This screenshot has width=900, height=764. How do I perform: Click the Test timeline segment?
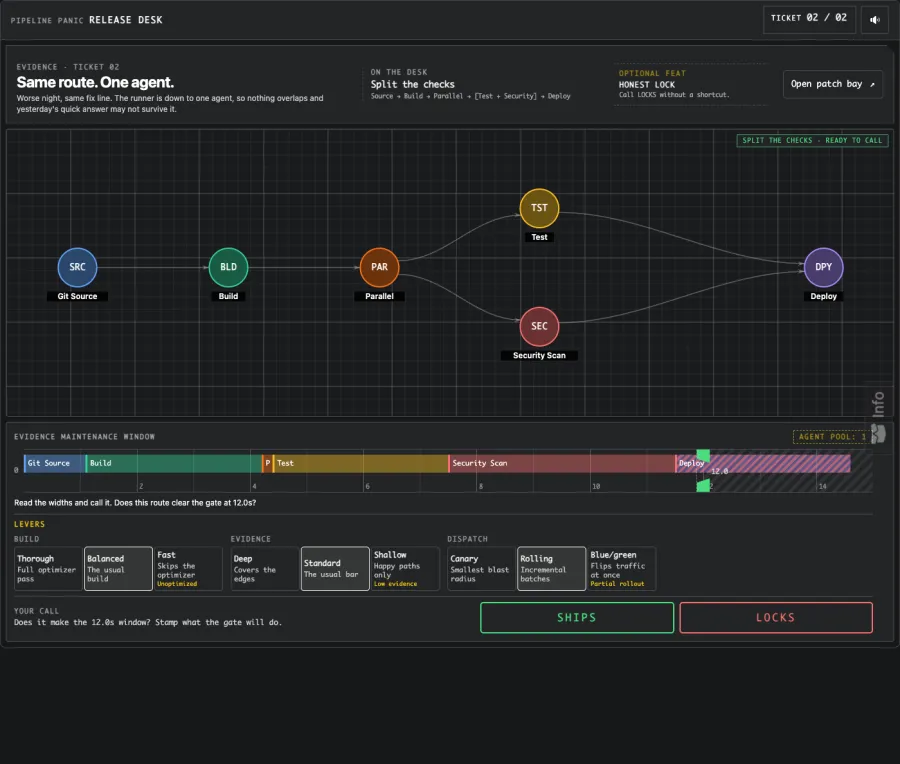click(x=360, y=463)
